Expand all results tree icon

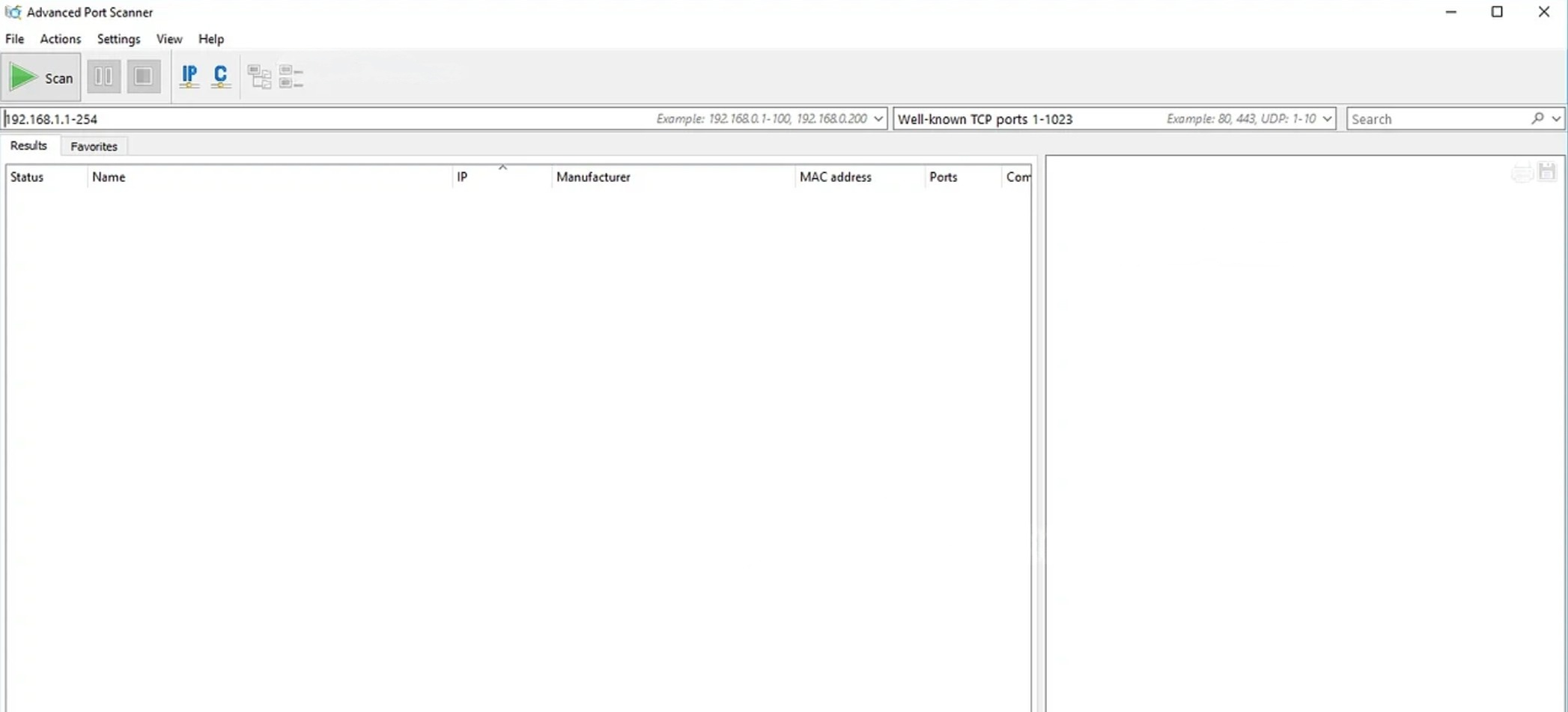259,76
